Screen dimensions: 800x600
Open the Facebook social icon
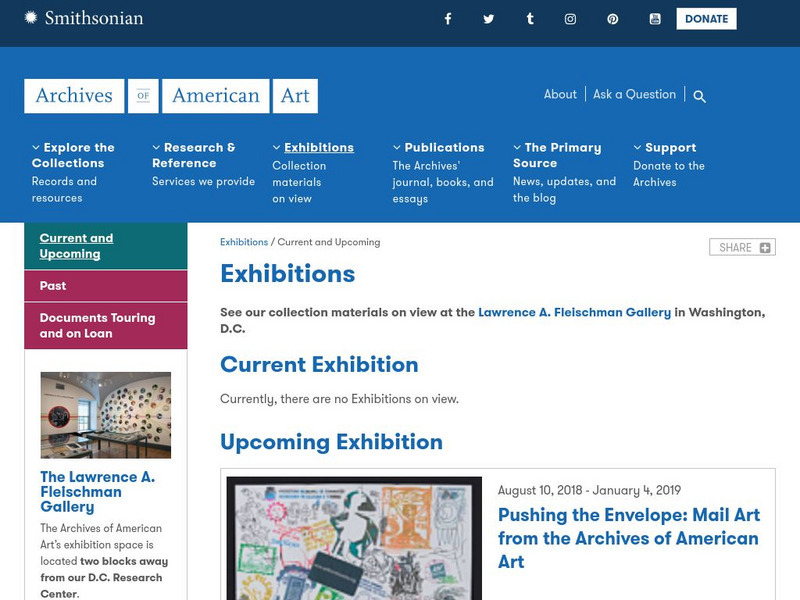pos(448,18)
